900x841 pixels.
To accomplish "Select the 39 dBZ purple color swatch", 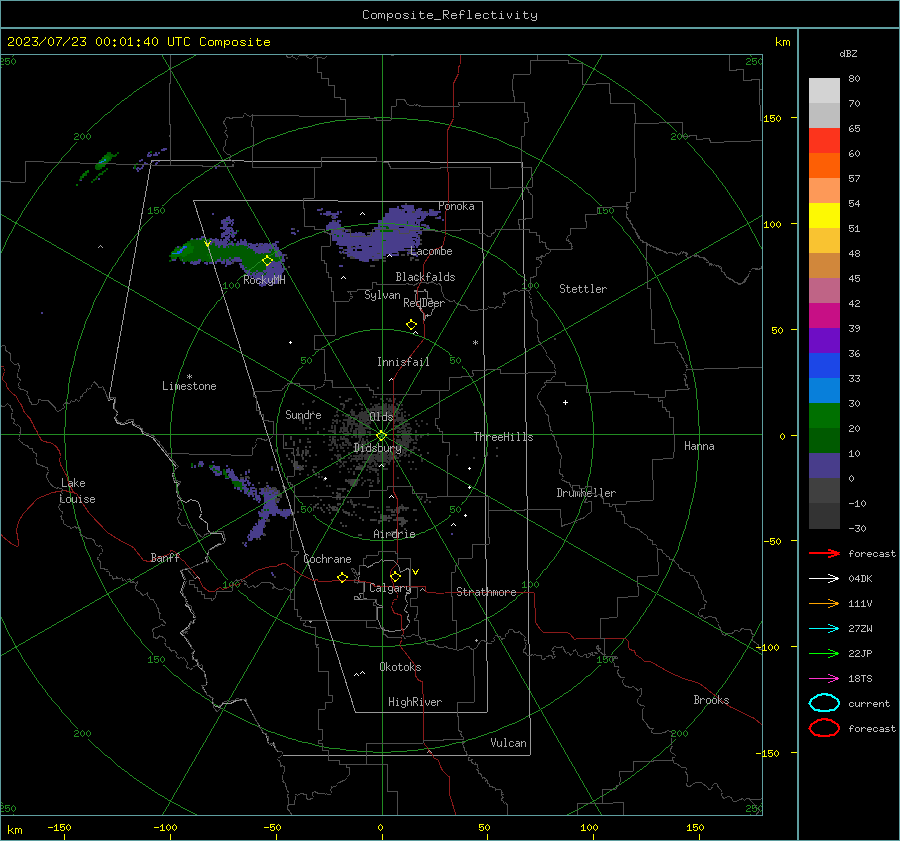I will (x=824, y=340).
